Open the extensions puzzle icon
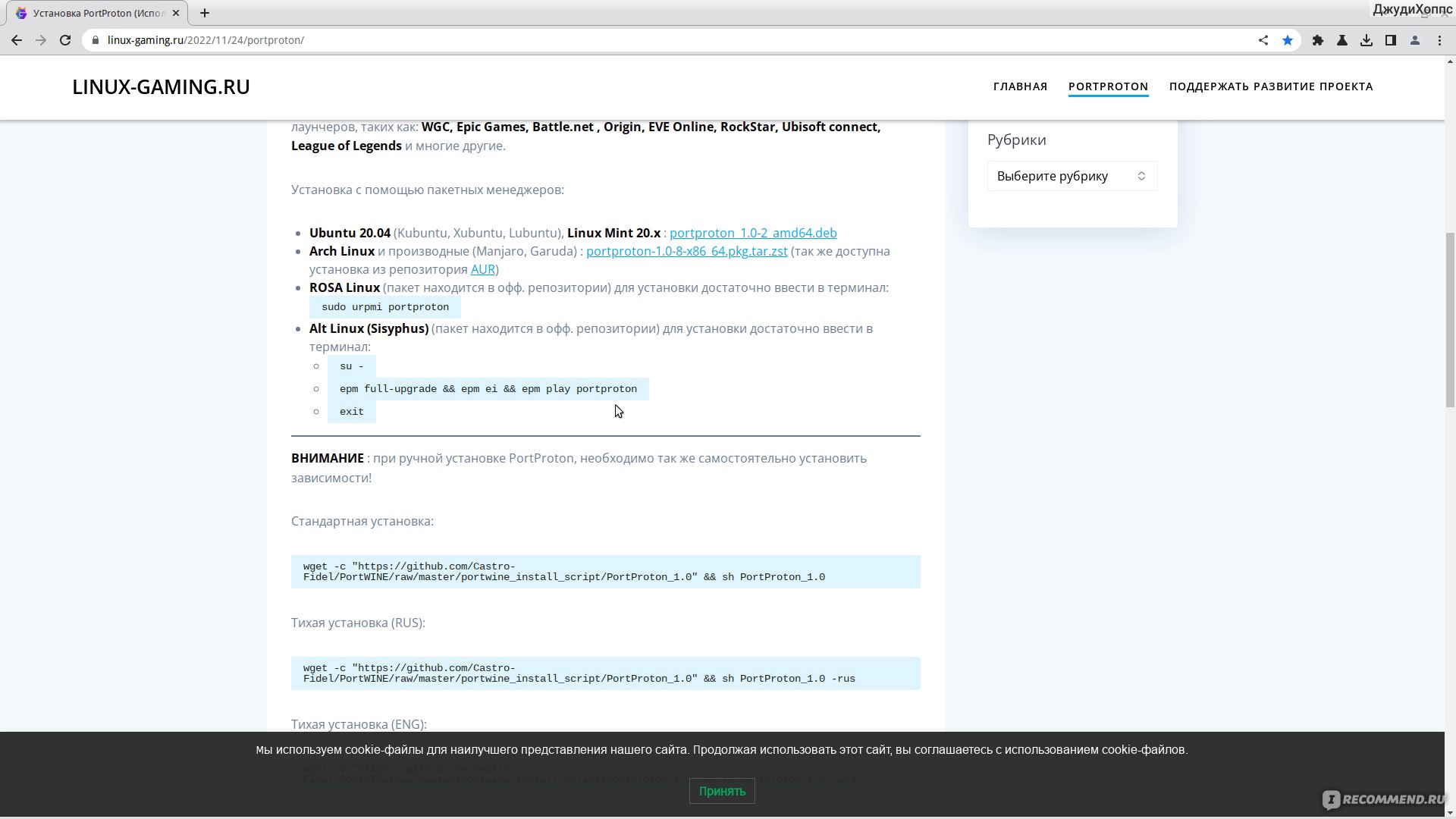The image size is (1456, 819). tap(1318, 40)
